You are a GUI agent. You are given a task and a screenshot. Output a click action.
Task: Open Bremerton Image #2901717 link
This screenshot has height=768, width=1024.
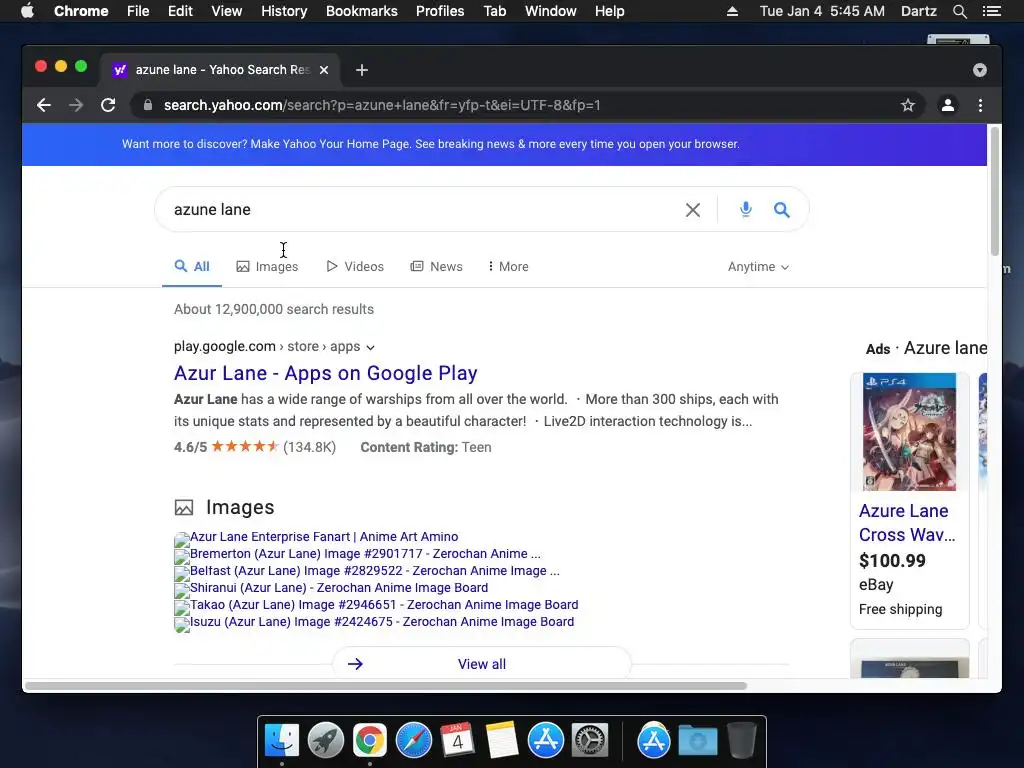(365, 554)
